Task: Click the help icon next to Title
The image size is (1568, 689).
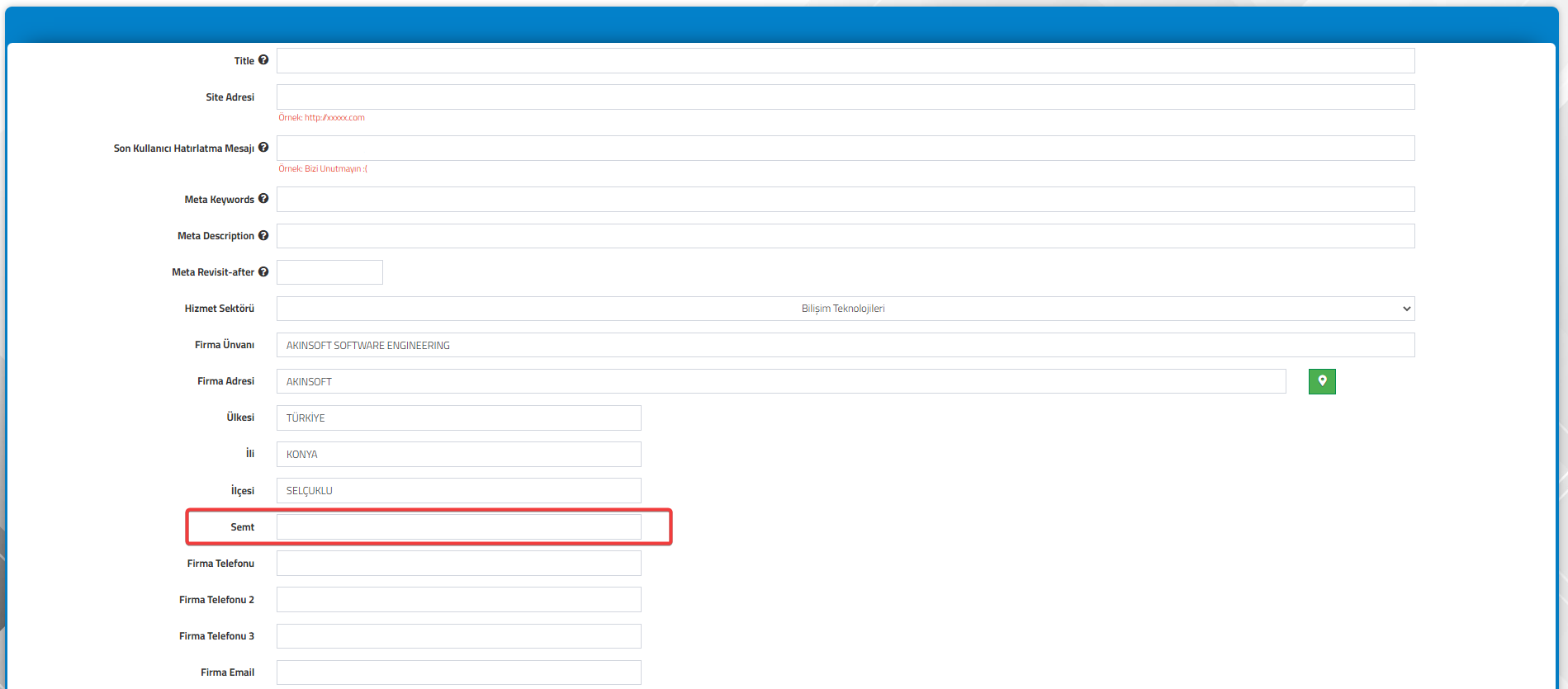Action: pyautogui.click(x=263, y=60)
